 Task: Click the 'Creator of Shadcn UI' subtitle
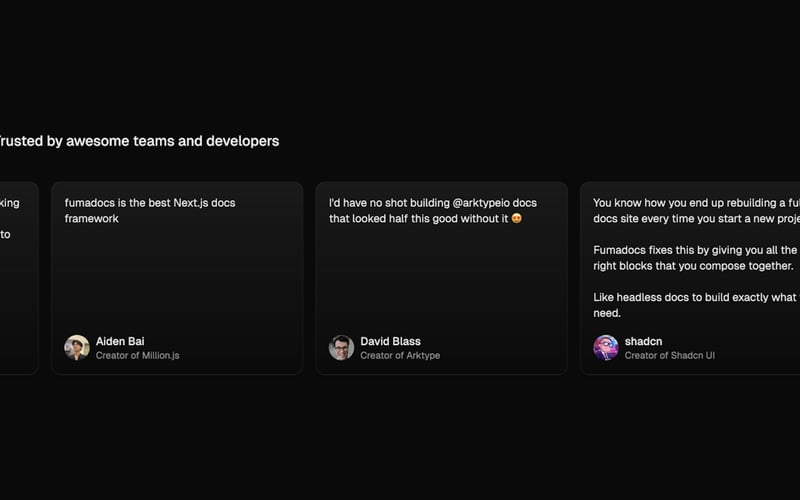[669, 355]
